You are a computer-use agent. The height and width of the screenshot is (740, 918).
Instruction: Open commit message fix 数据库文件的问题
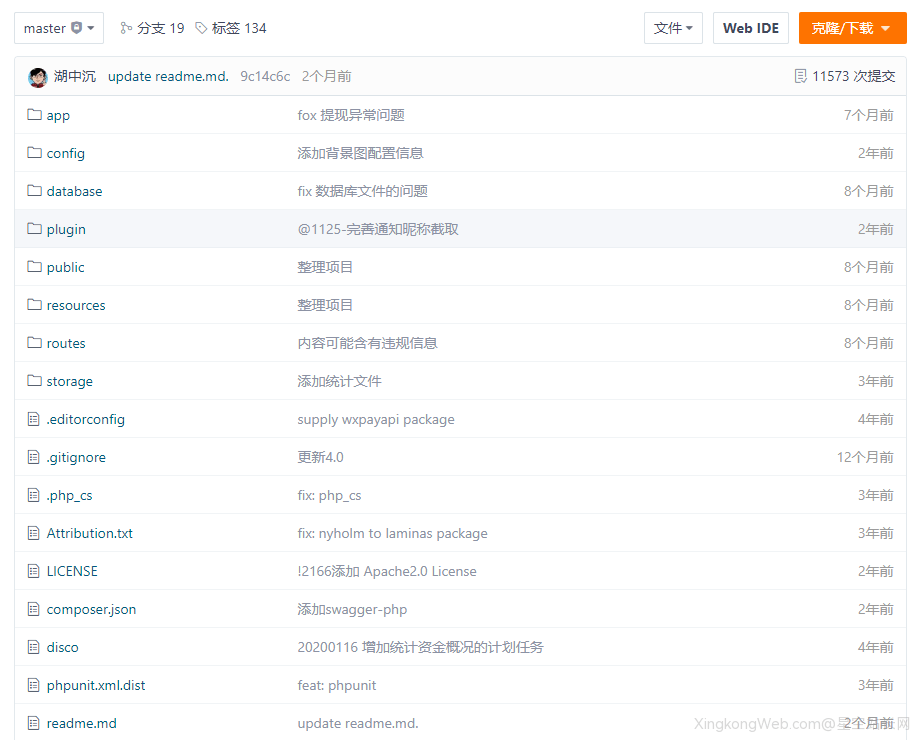tap(362, 191)
